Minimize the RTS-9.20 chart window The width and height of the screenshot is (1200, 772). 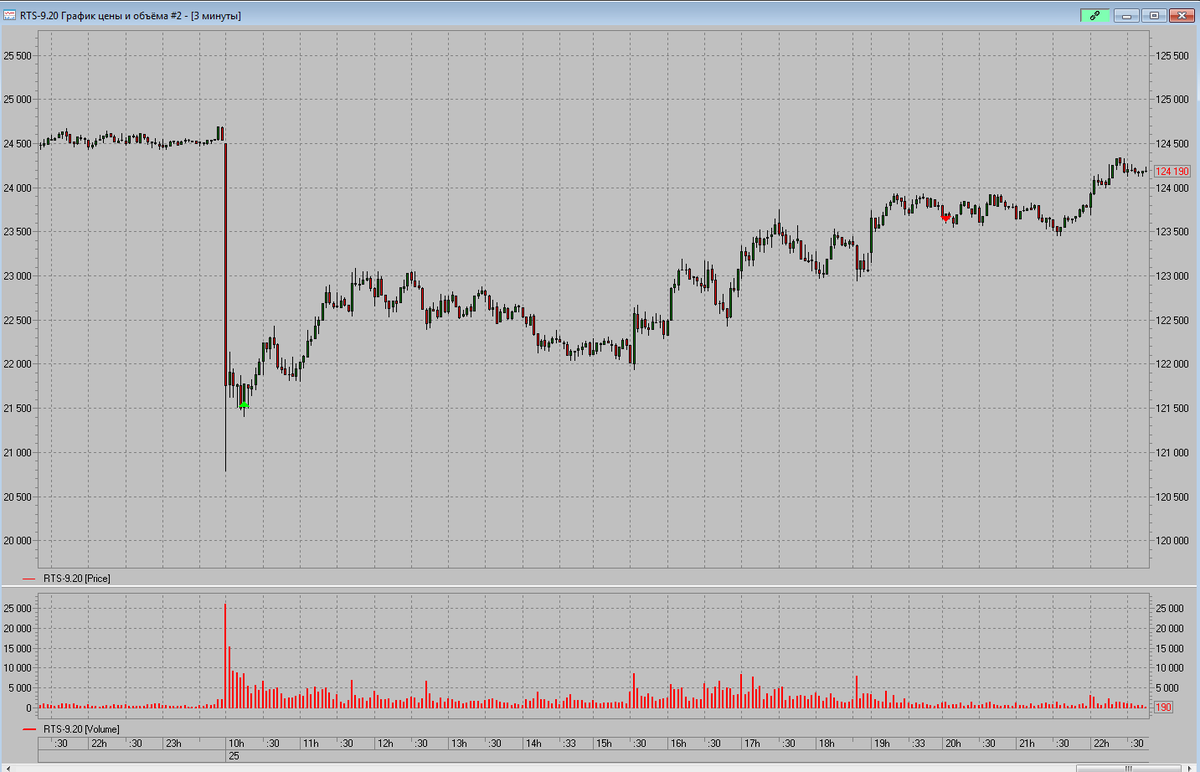(1128, 15)
